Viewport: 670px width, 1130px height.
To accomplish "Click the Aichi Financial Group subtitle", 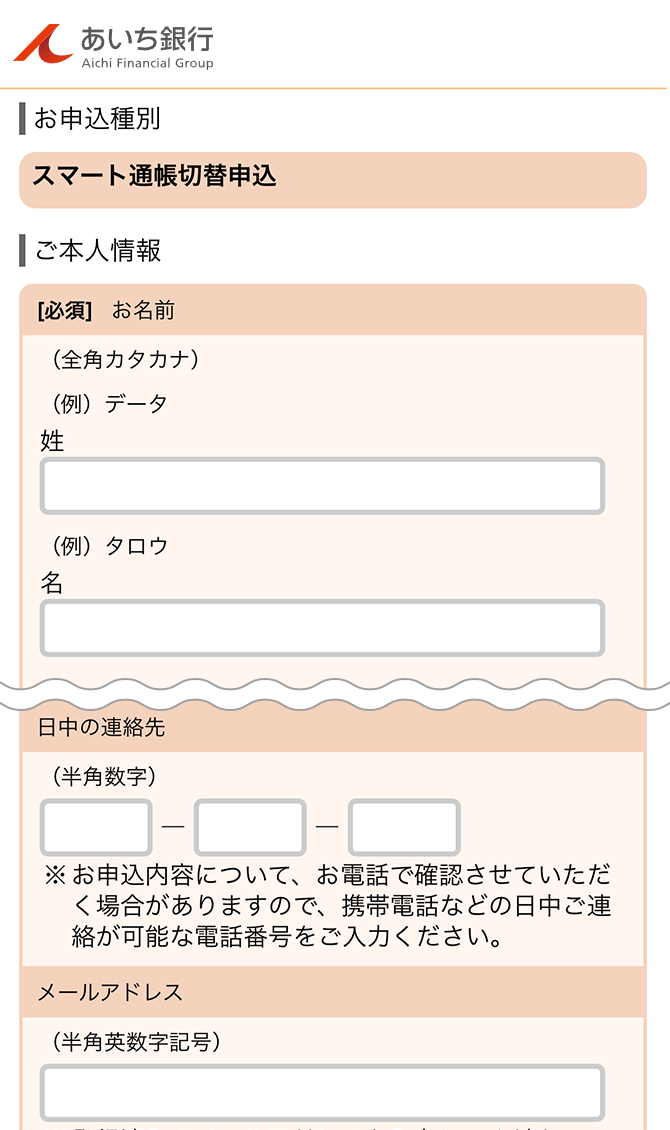I will (x=148, y=63).
